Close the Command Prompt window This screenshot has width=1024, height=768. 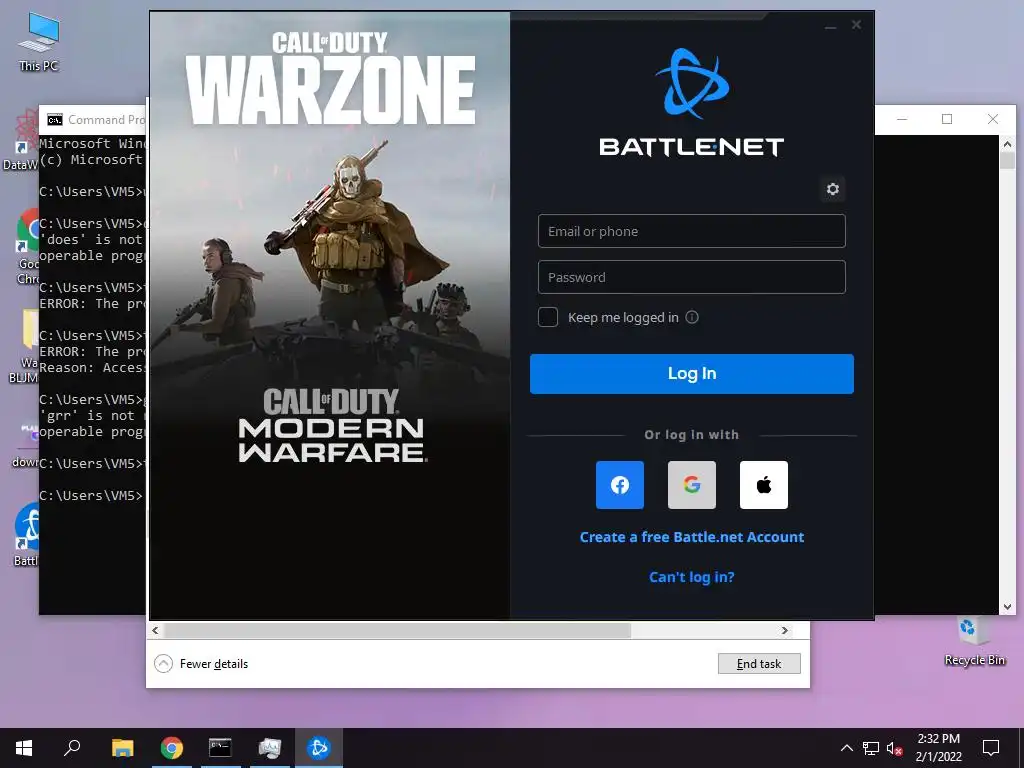click(993, 119)
